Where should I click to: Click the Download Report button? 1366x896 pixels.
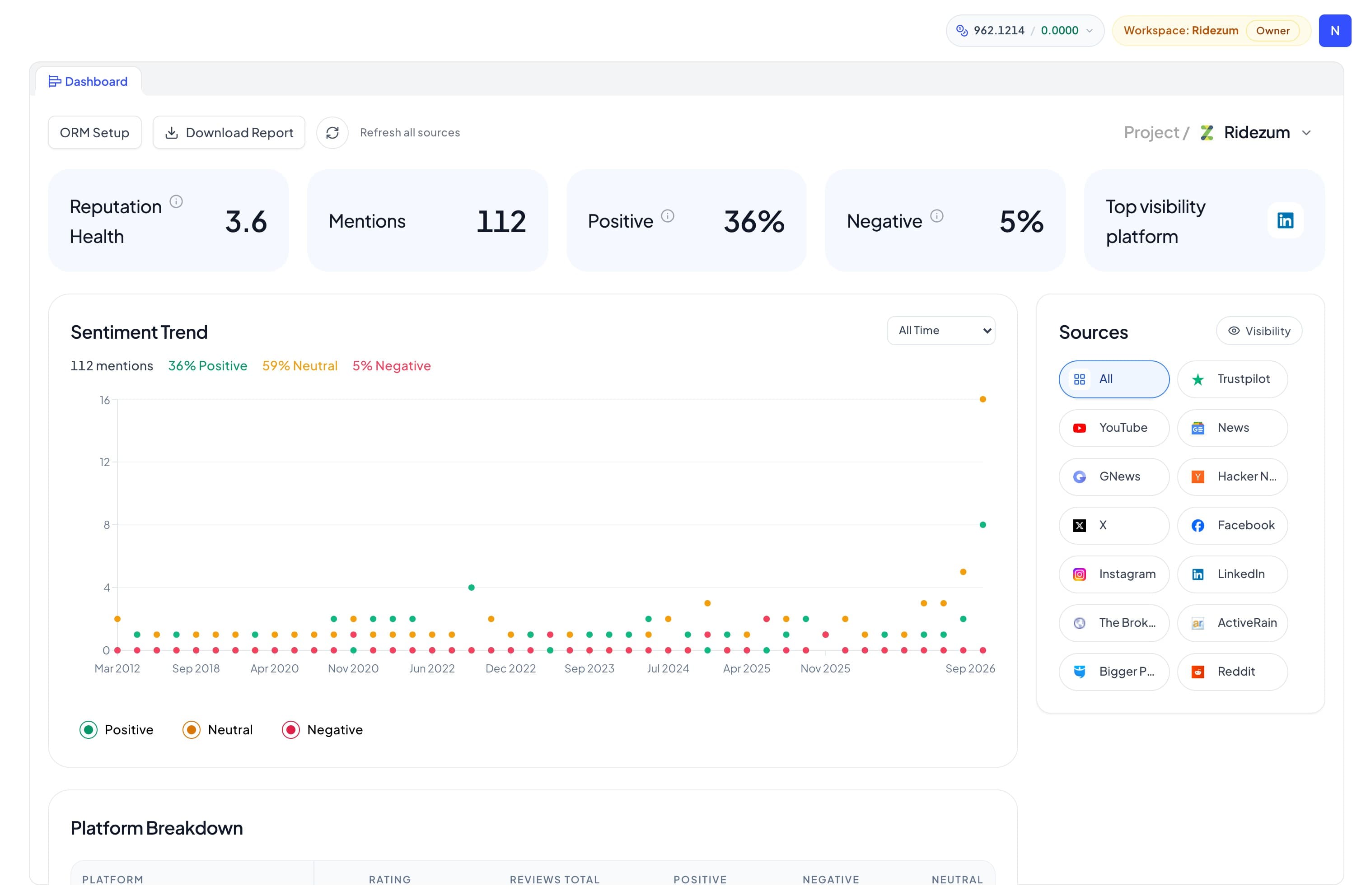coord(229,133)
